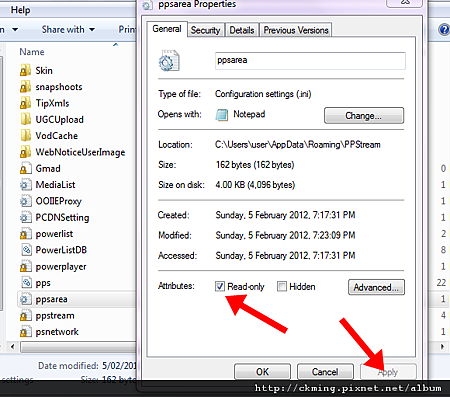Select the UGCUpload folder icon
Image resolution: width=450 pixels, height=397 pixels.
[x=25, y=119]
